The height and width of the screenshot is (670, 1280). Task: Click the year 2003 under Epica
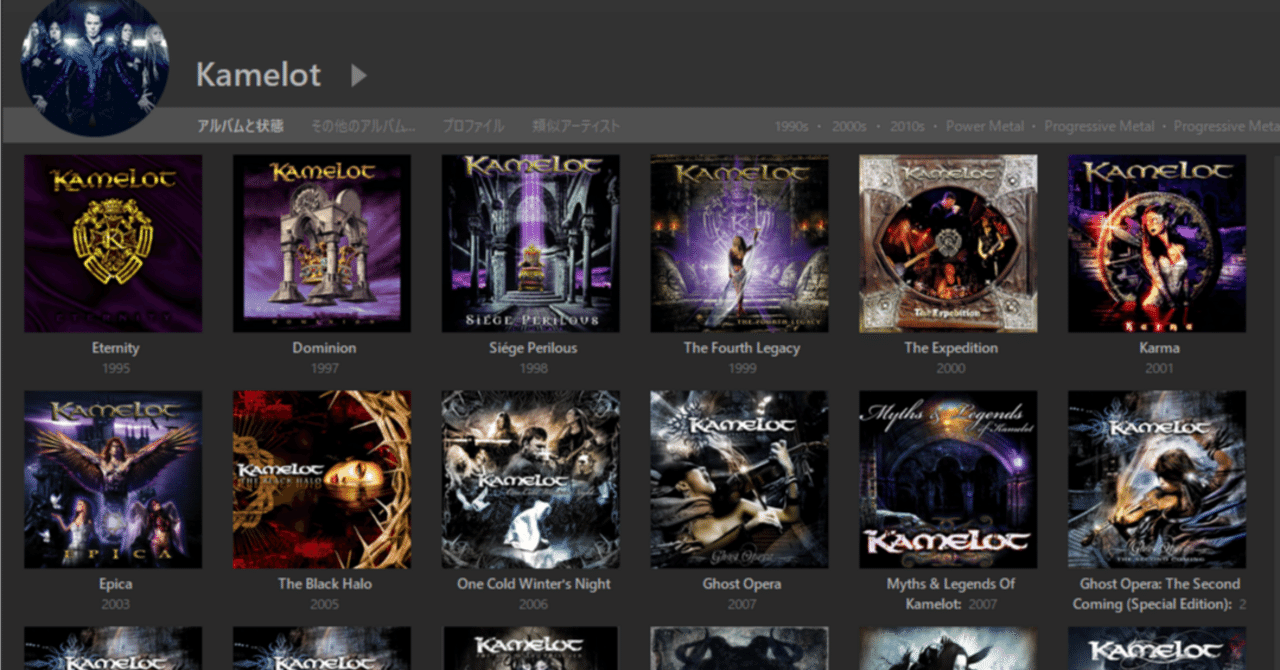coord(115,604)
